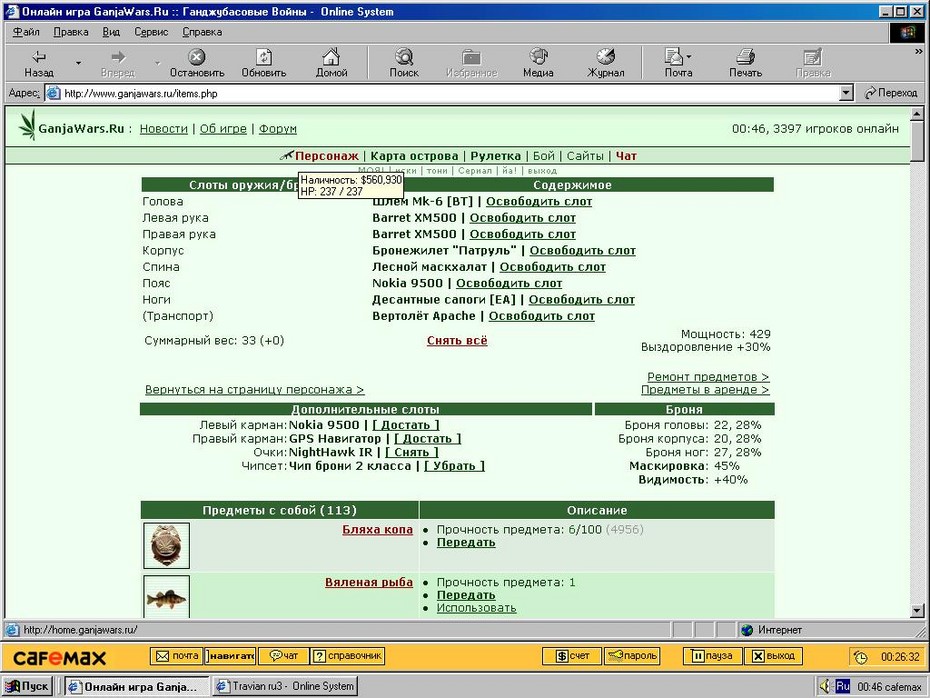Click the Остановить stop icon

196,57
